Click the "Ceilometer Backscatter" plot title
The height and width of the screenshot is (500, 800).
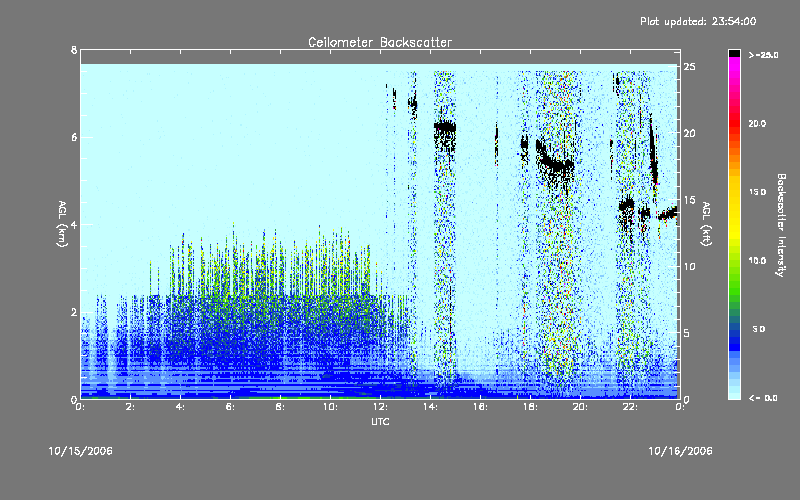pyautogui.click(x=380, y=42)
